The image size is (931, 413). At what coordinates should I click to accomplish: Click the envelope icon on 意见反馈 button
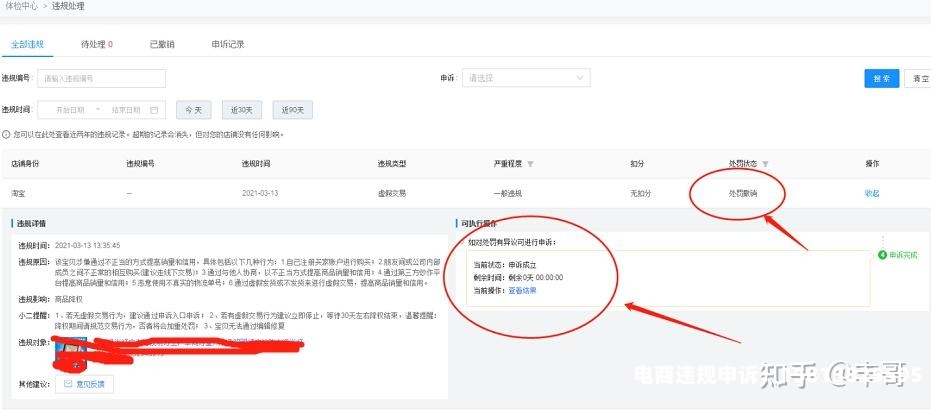click(68, 383)
